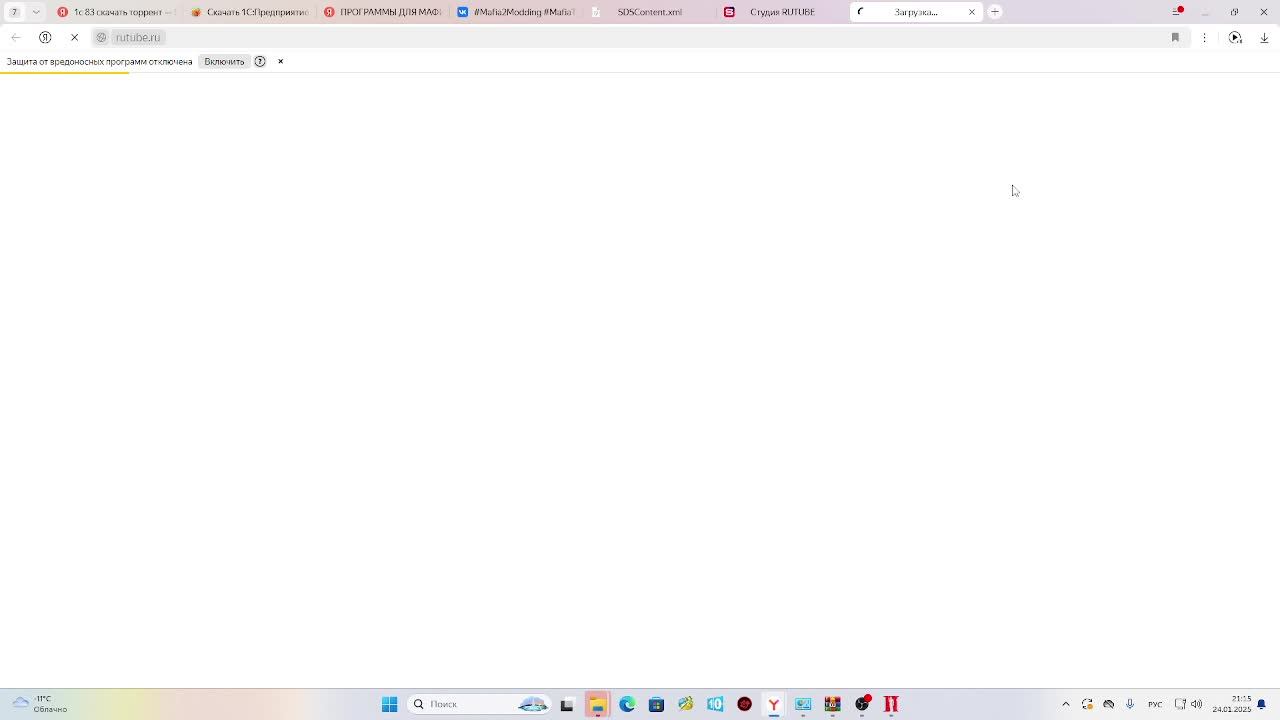Open File Explorer from the taskbar
Image resolution: width=1280 pixels, height=720 pixels.
pos(597,704)
